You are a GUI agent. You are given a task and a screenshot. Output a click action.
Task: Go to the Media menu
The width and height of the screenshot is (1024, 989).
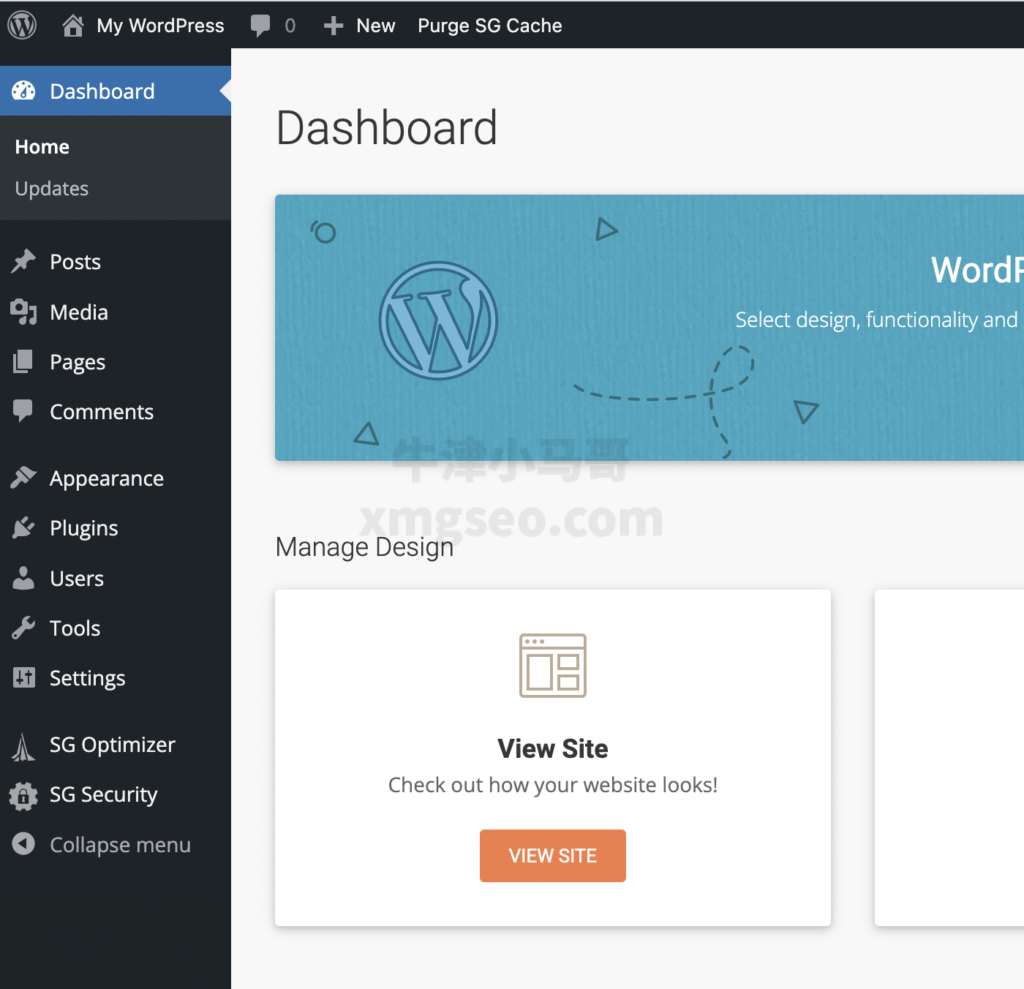116,312
